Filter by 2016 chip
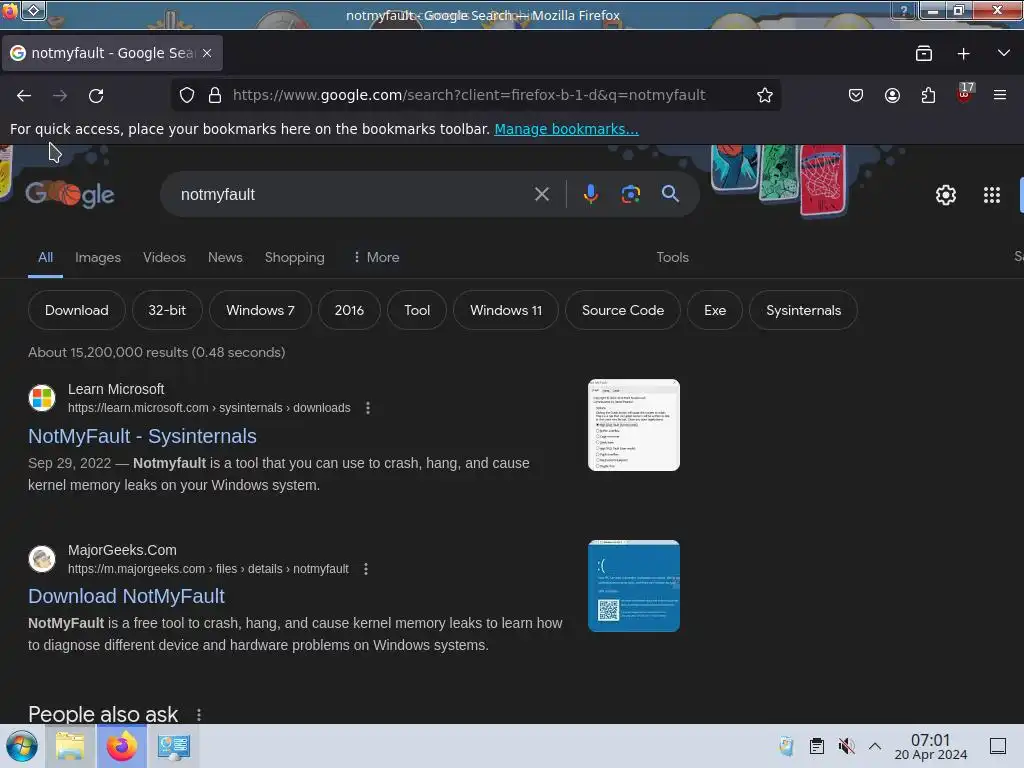This screenshot has width=1024, height=768. pyautogui.click(x=349, y=310)
